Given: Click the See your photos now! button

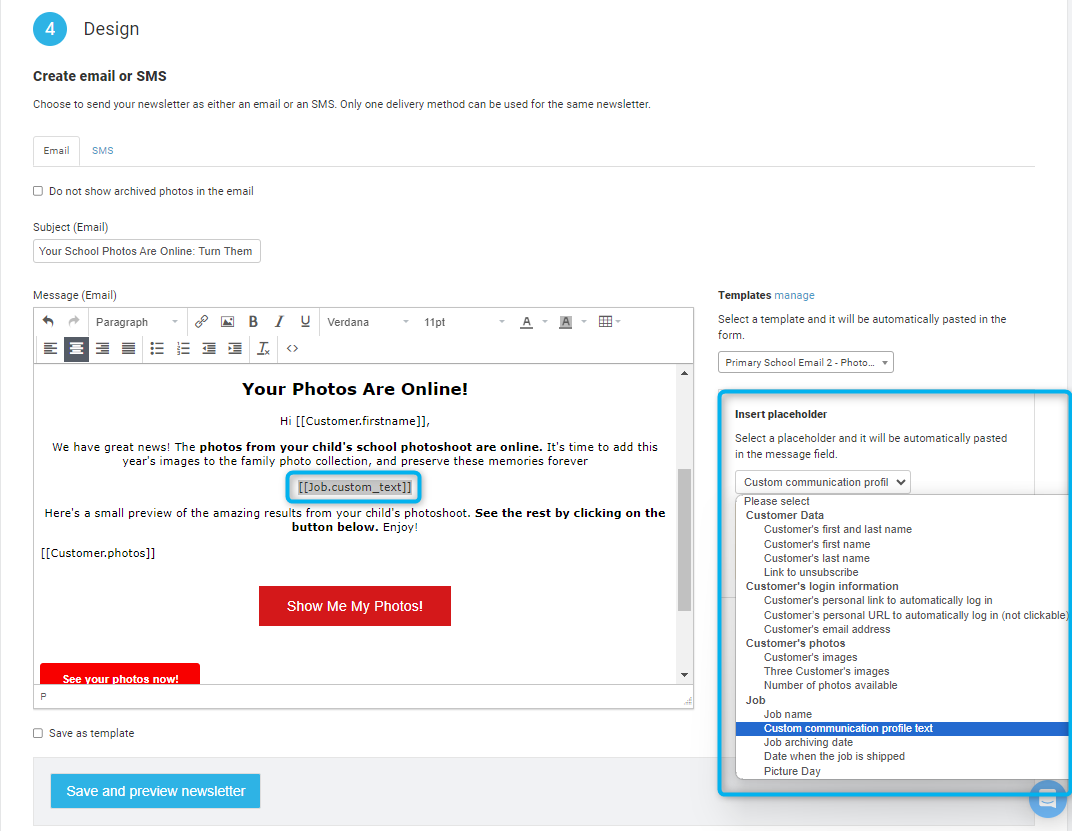Looking at the screenshot, I should (x=120, y=674).
